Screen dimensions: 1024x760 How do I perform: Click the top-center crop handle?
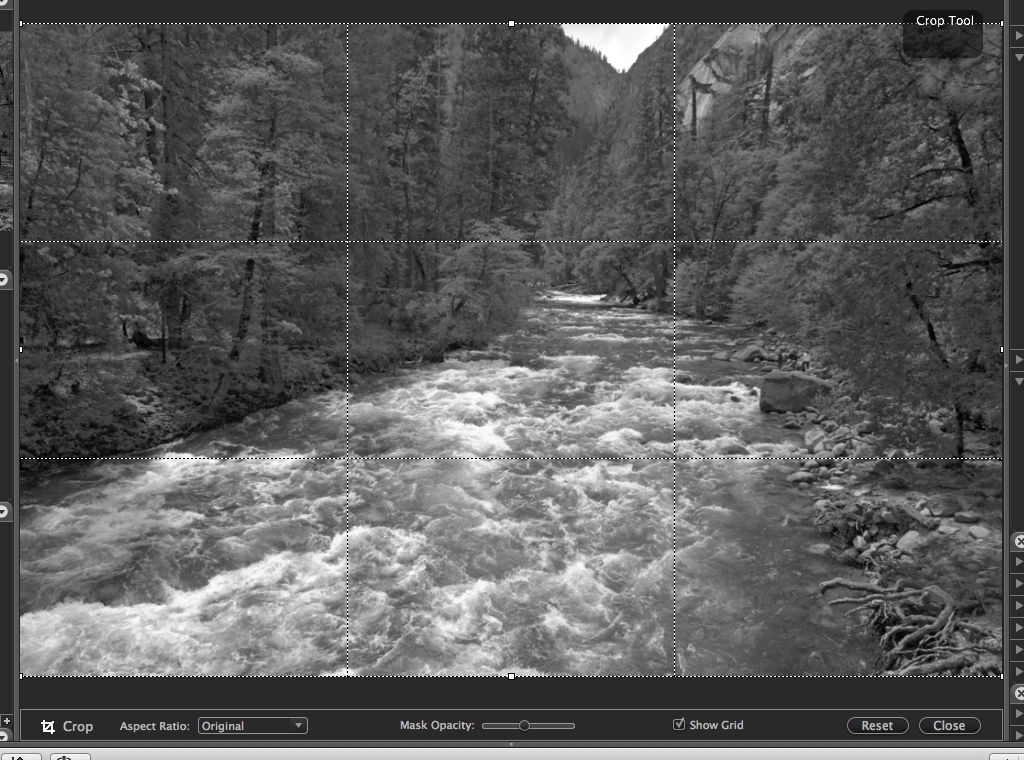coord(512,23)
